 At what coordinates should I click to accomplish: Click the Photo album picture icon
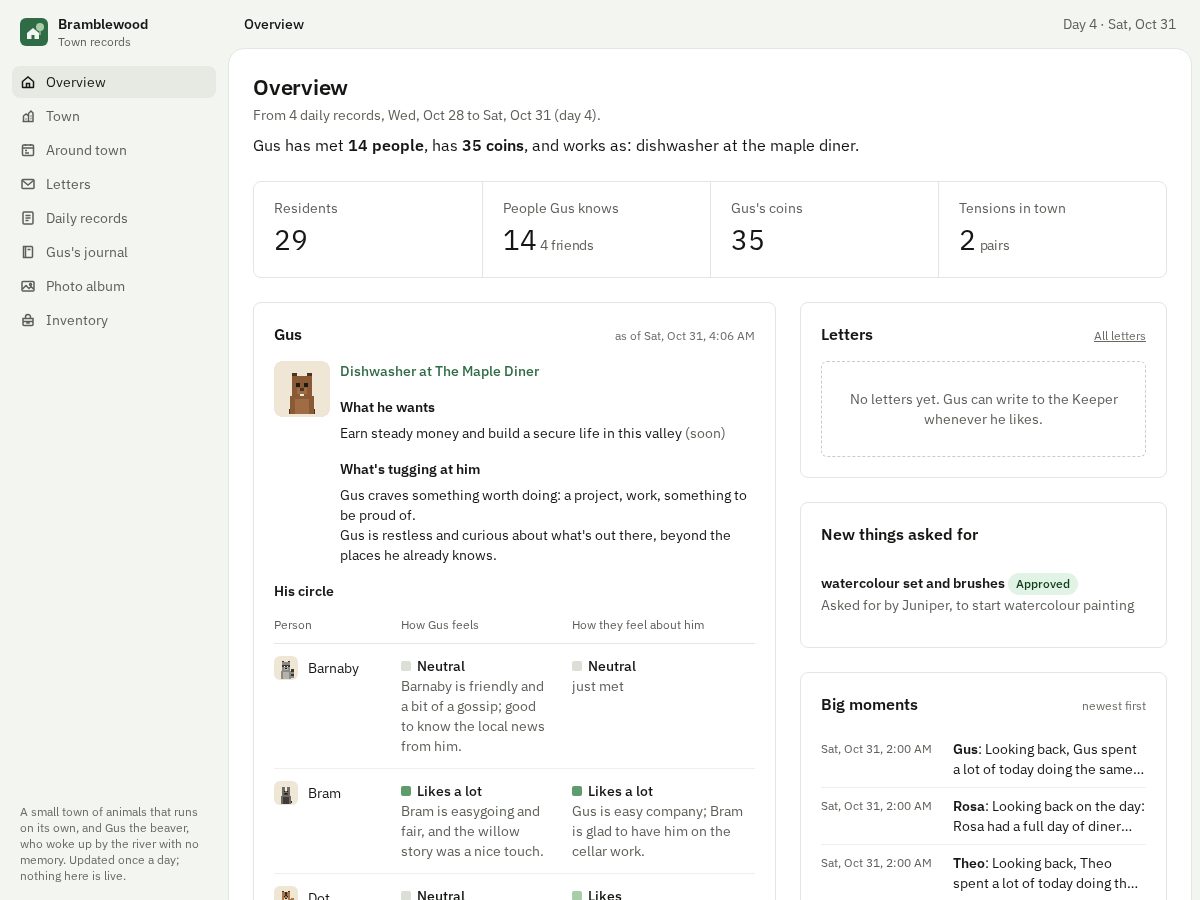(x=28, y=286)
